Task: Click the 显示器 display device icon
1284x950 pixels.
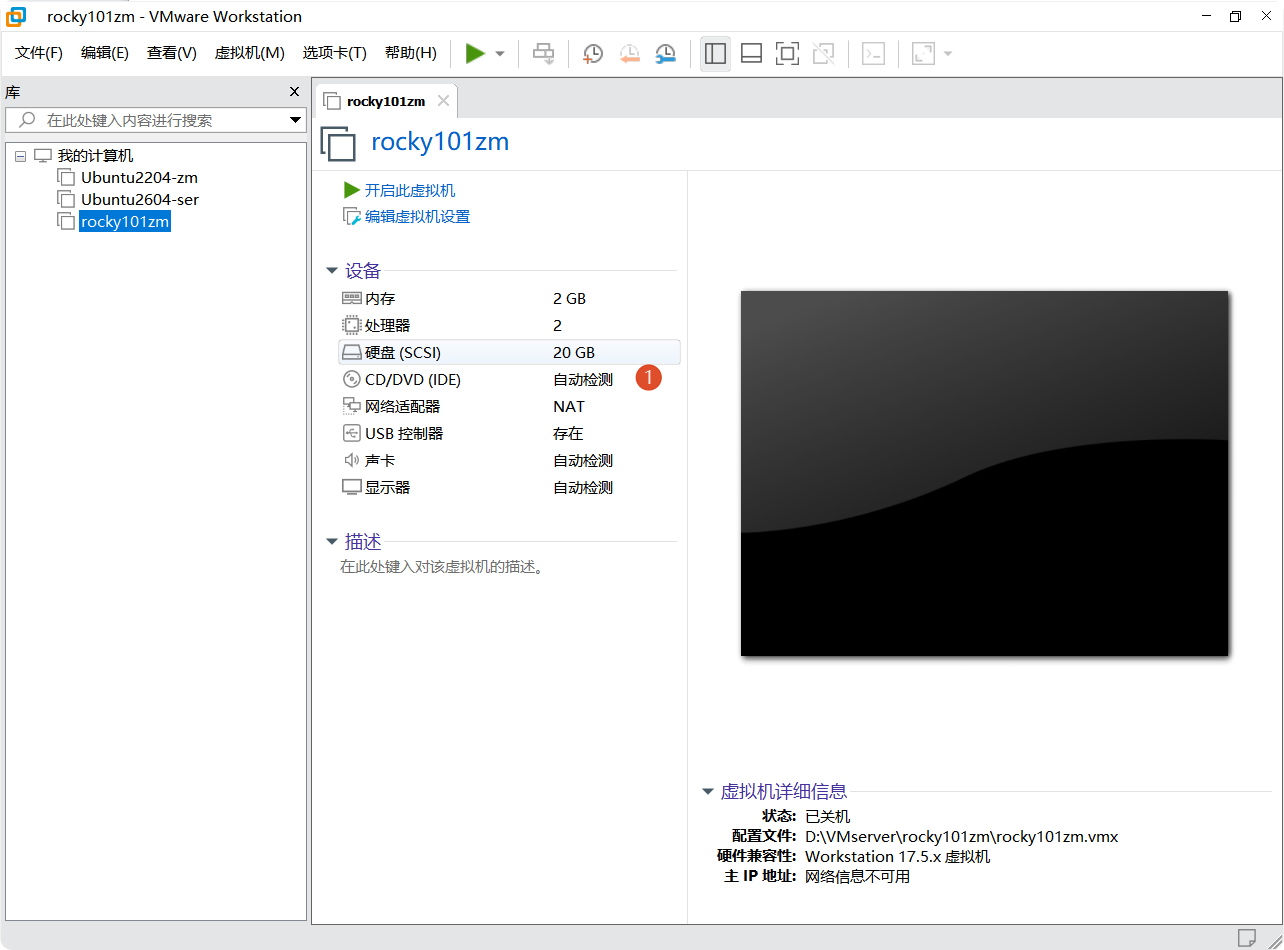Action: (351, 487)
